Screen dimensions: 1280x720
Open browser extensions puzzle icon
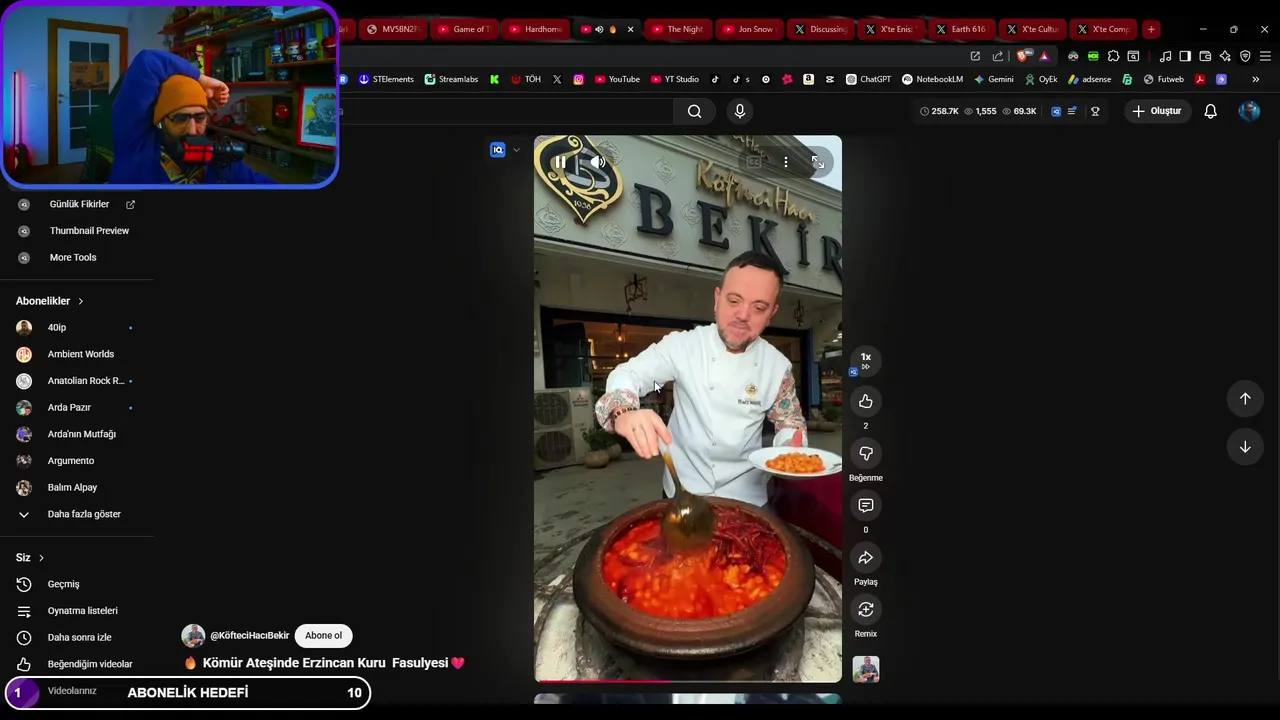(1113, 56)
